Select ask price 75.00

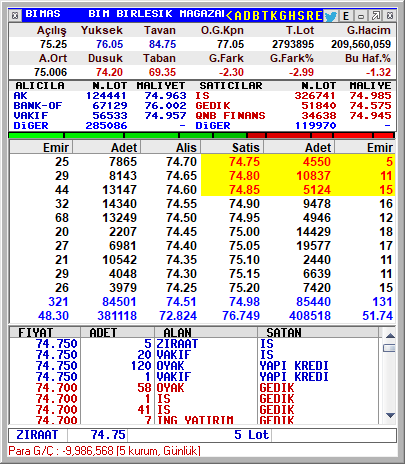pyautogui.click(x=244, y=232)
